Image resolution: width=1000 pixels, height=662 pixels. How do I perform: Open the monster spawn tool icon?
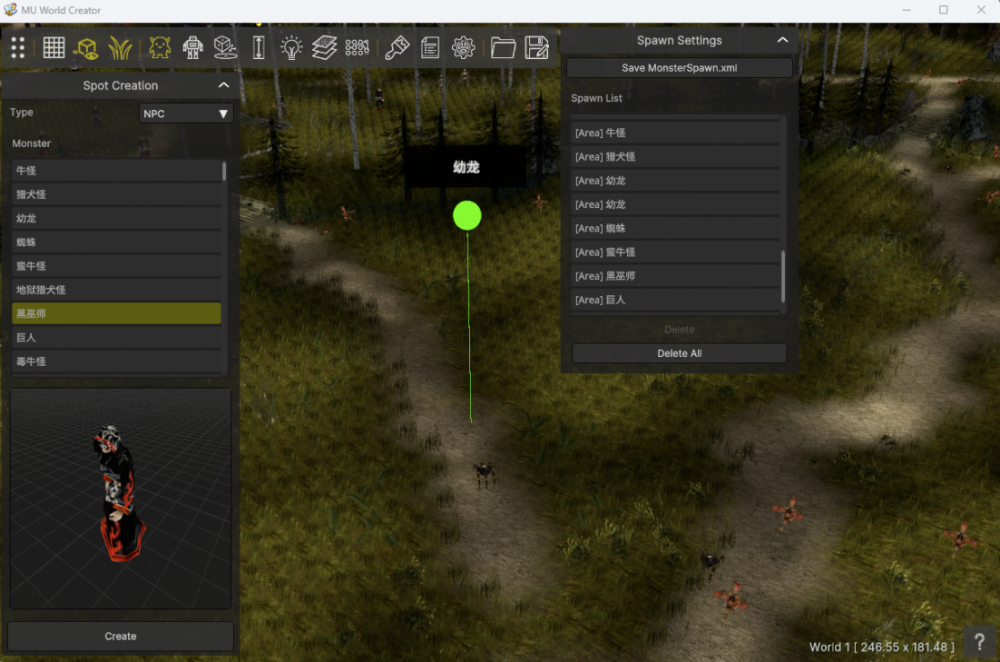(x=160, y=47)
